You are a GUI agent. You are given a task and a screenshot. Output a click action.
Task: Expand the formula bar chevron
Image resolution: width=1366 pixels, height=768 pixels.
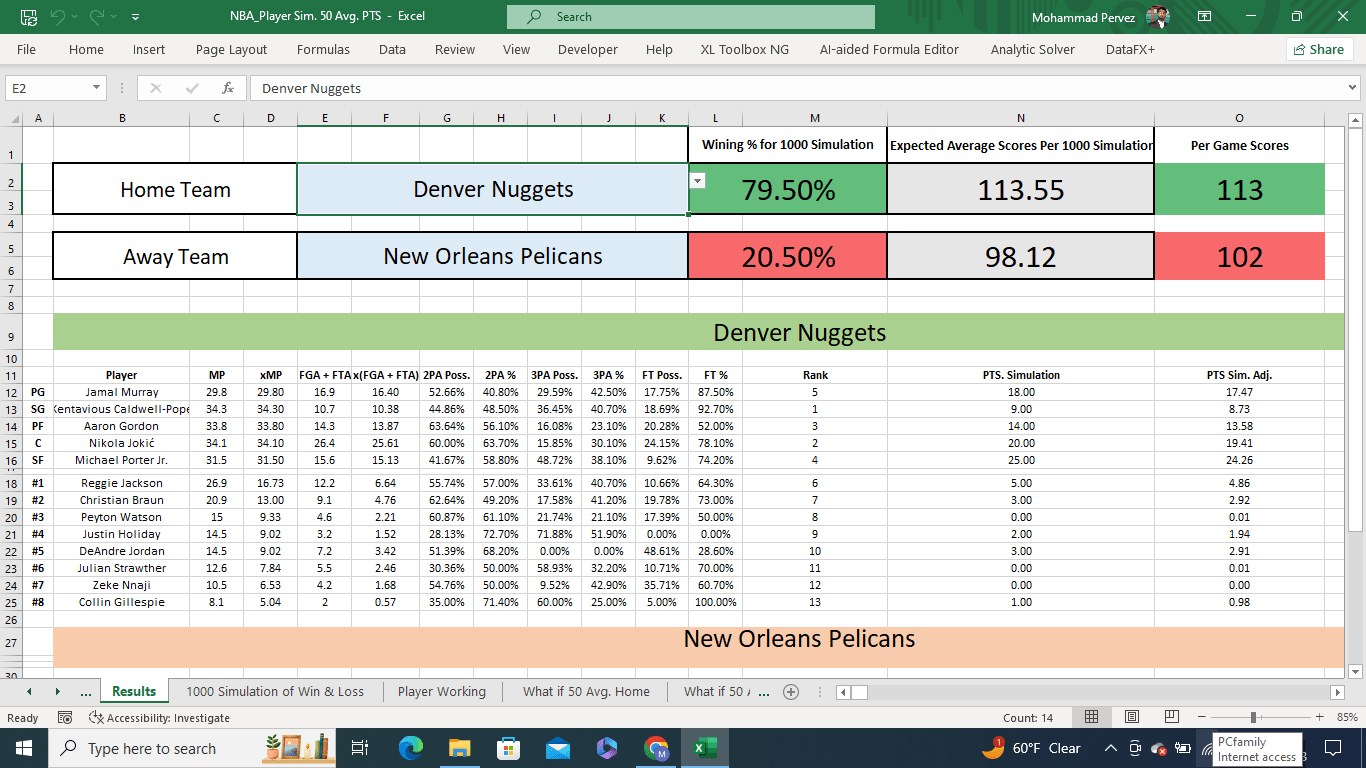[1353, 88]
